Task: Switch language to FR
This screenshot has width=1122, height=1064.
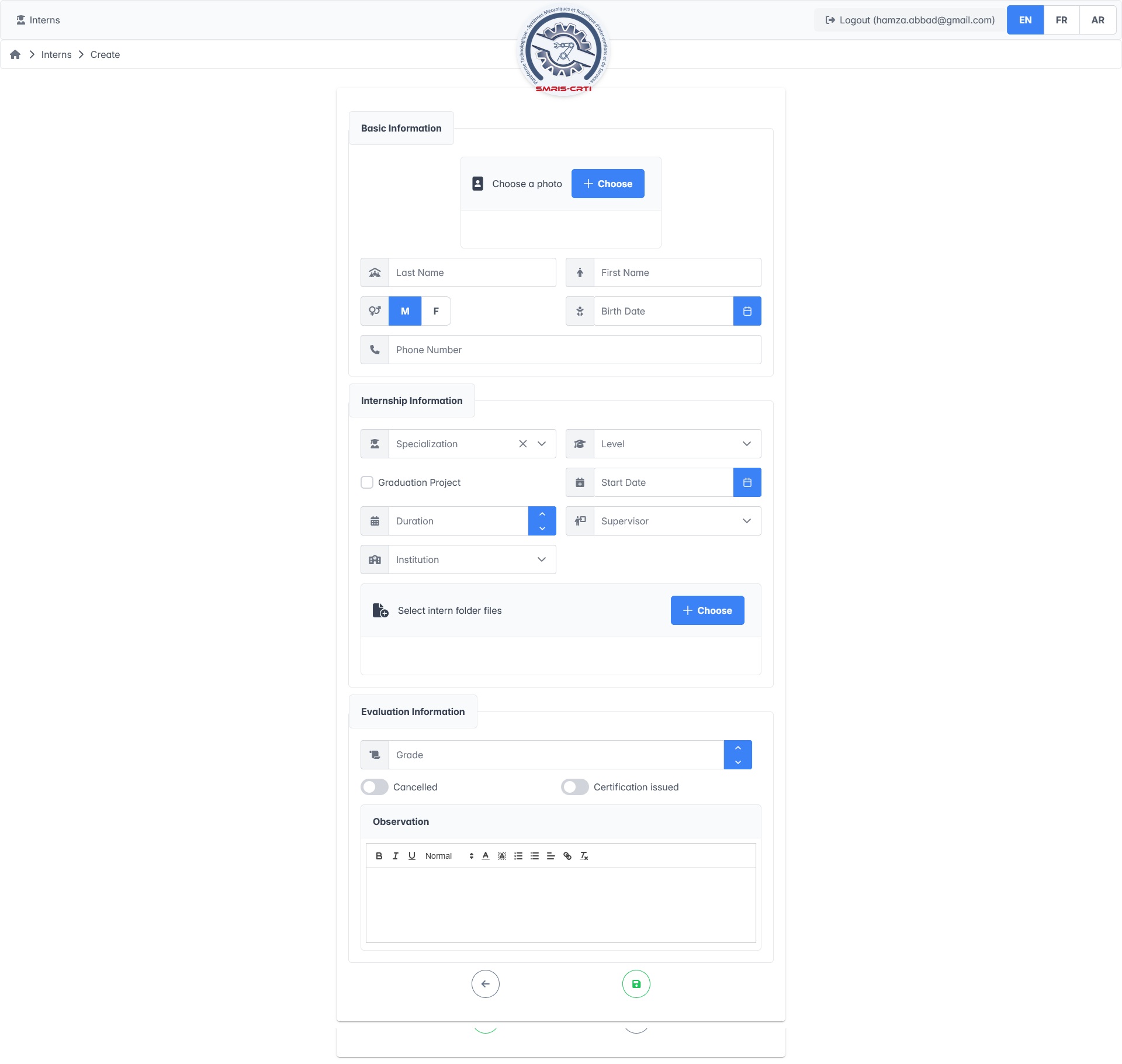Action: click(1061, 20)
